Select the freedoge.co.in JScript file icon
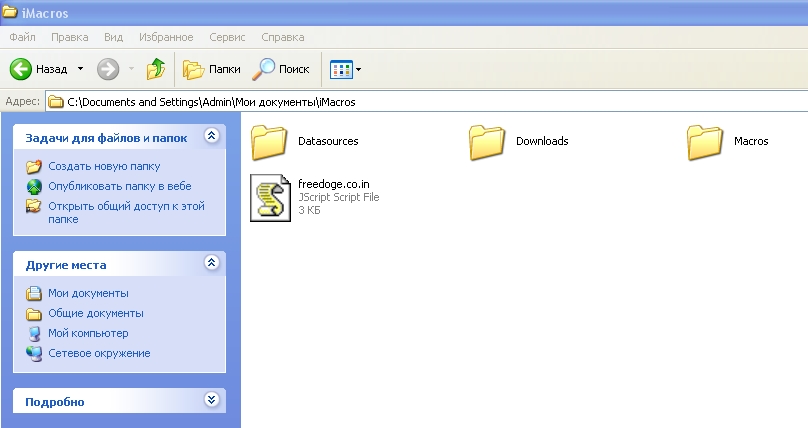 (x=270, y=196)
